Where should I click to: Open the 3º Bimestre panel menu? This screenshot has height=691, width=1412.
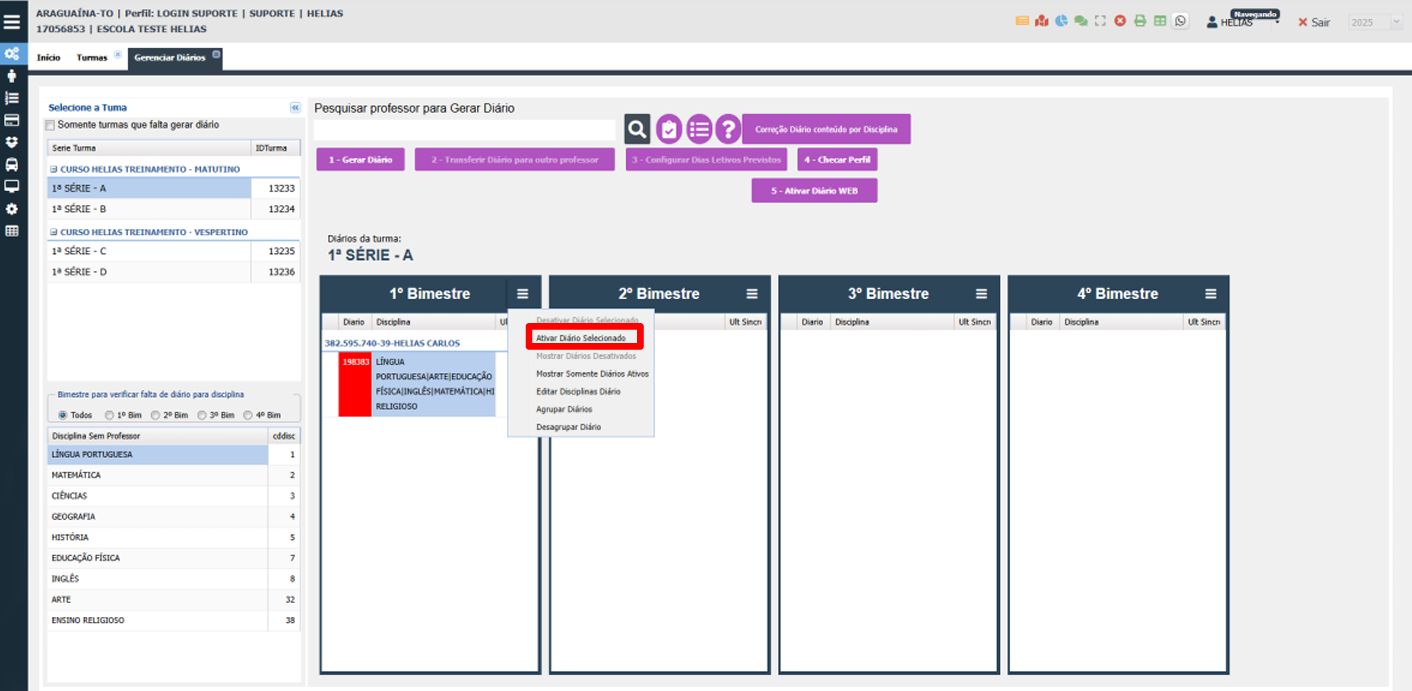tap(981, 294)
